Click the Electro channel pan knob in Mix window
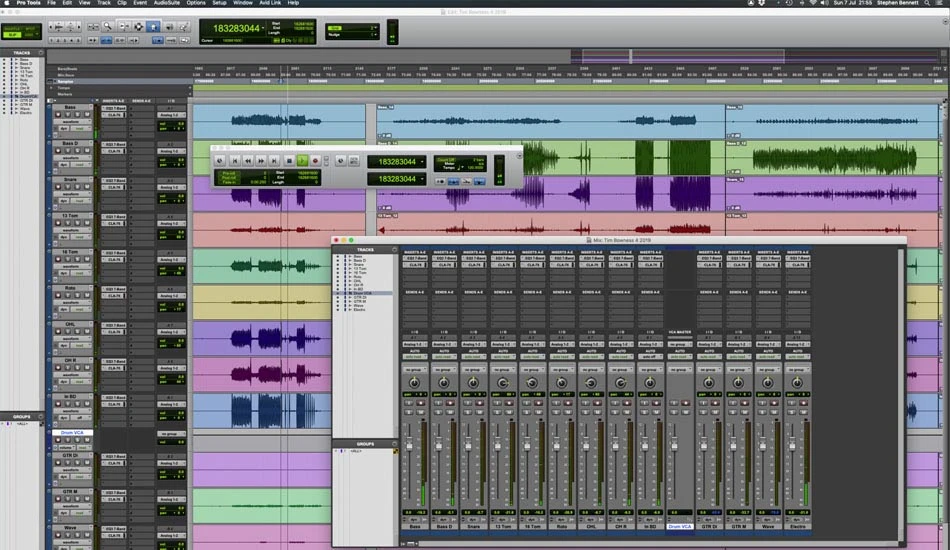The width and height of the screenshot is (950, 550). [x=797, y=383]
